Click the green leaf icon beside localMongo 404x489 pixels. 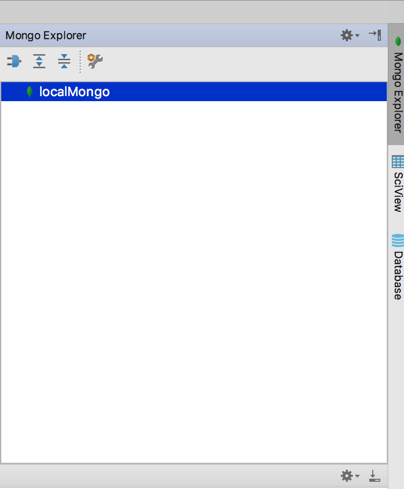[x=29, y=92]
